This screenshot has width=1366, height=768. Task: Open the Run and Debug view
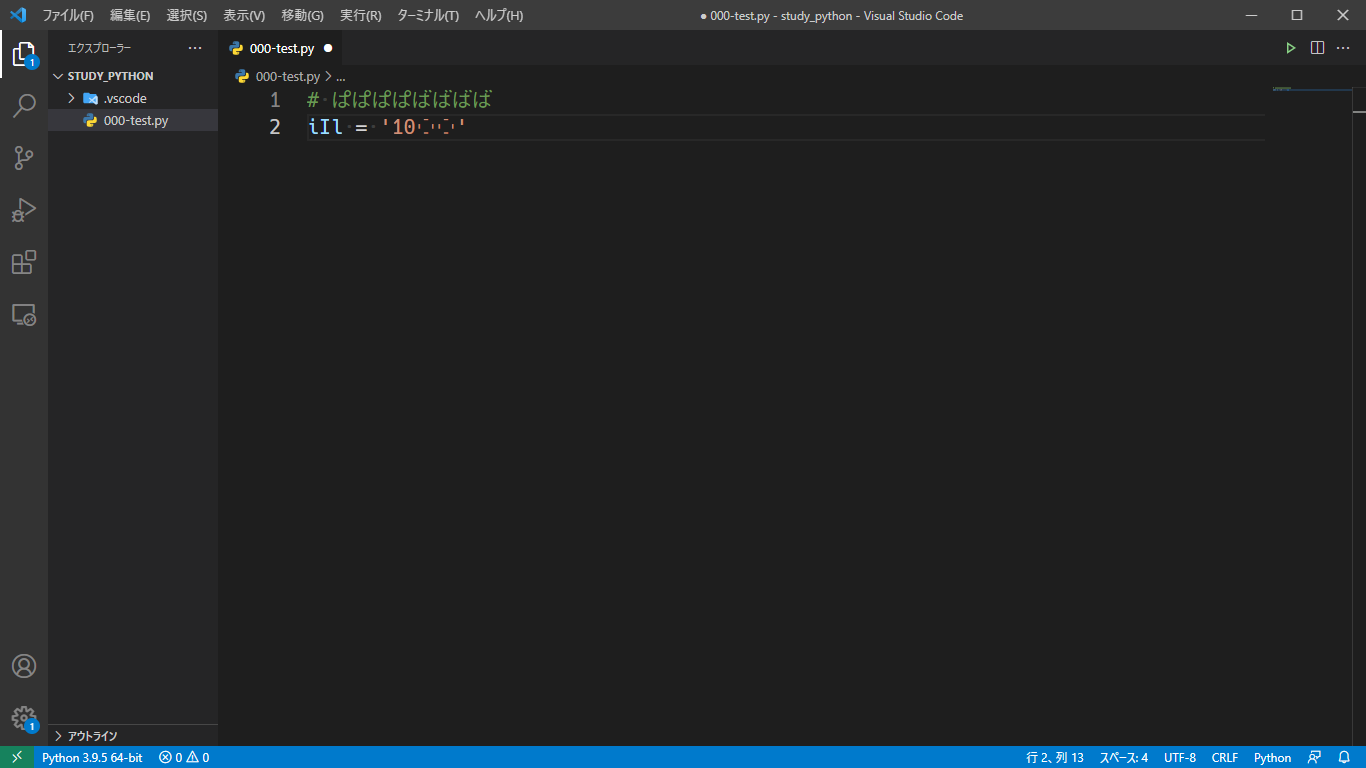24,210
